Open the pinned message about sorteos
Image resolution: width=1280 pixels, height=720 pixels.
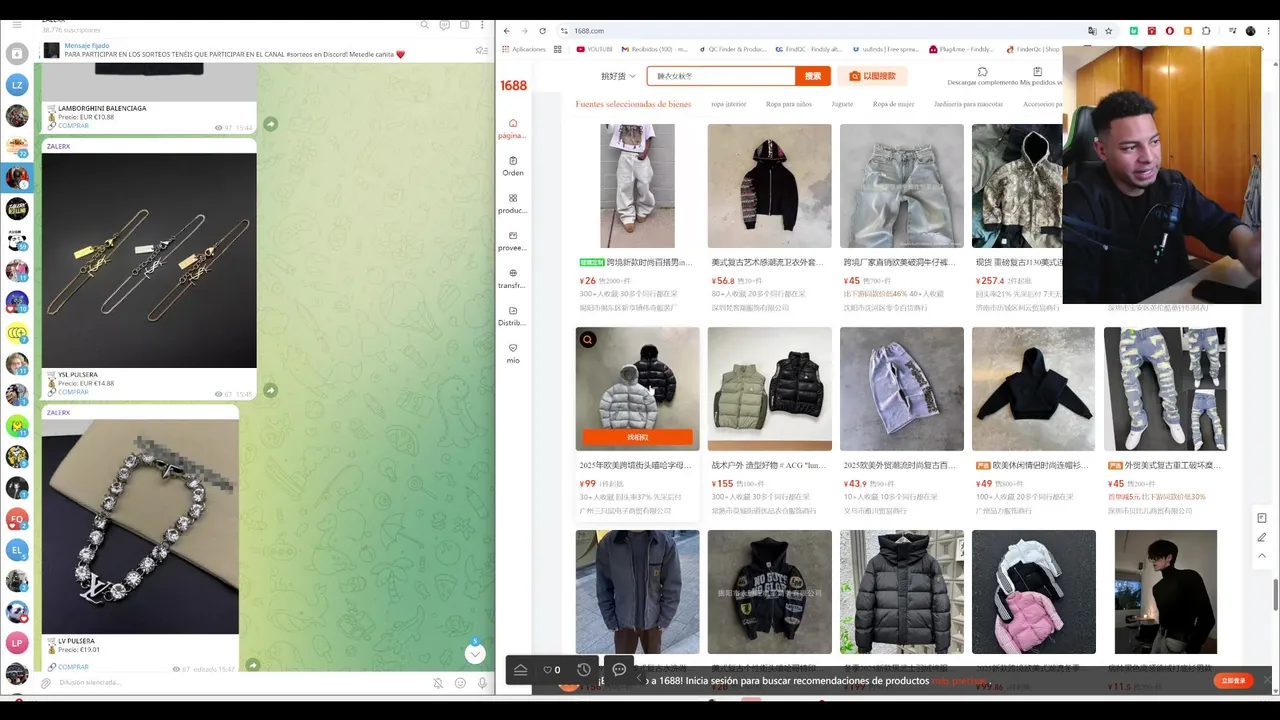click(x=235, y=50)
